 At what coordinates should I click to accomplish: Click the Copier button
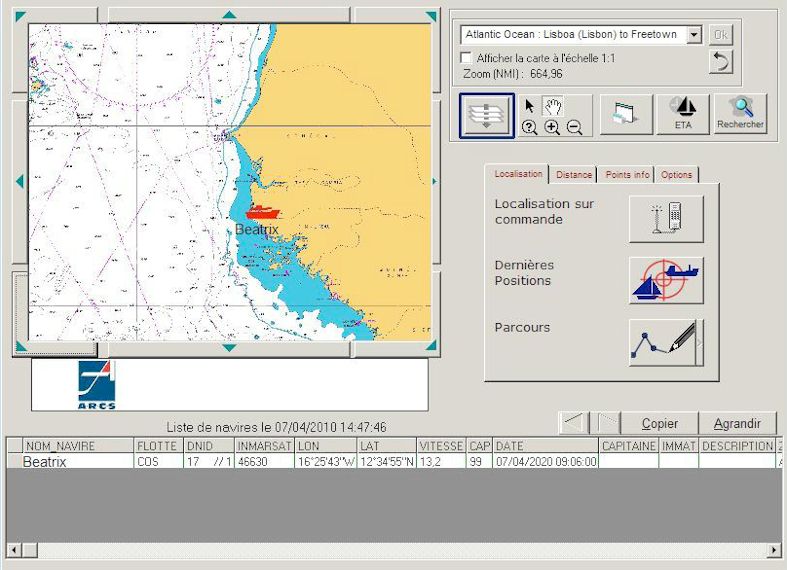pyautogui.click(x=660, y=423)
